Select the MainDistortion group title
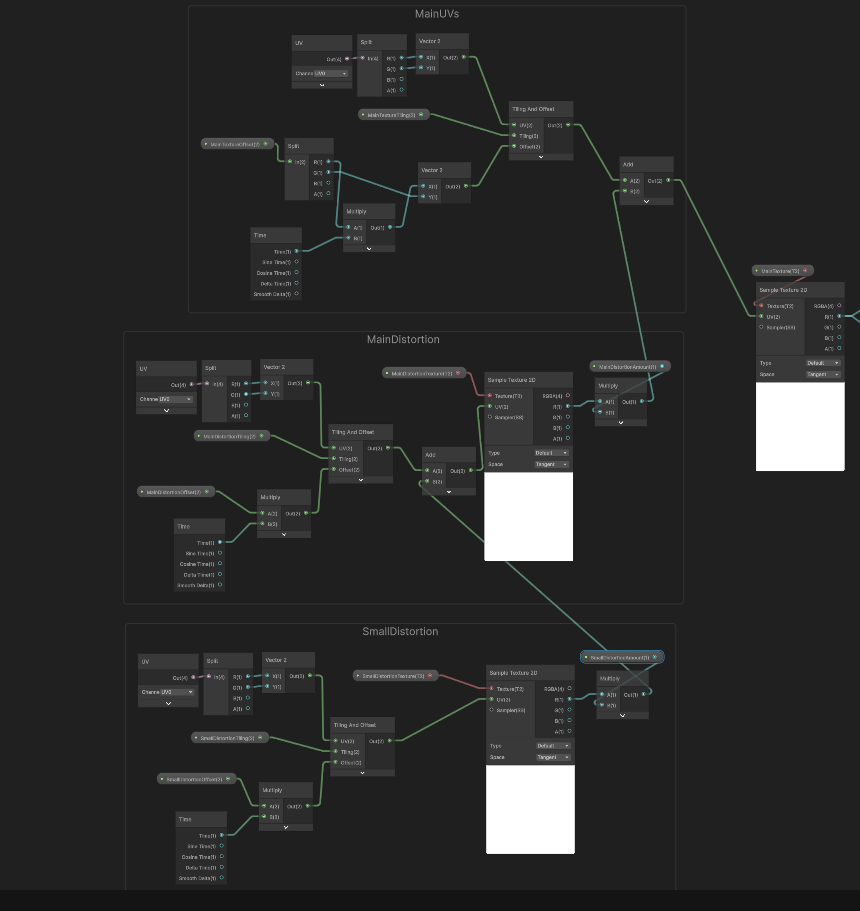 coord(403,340)
